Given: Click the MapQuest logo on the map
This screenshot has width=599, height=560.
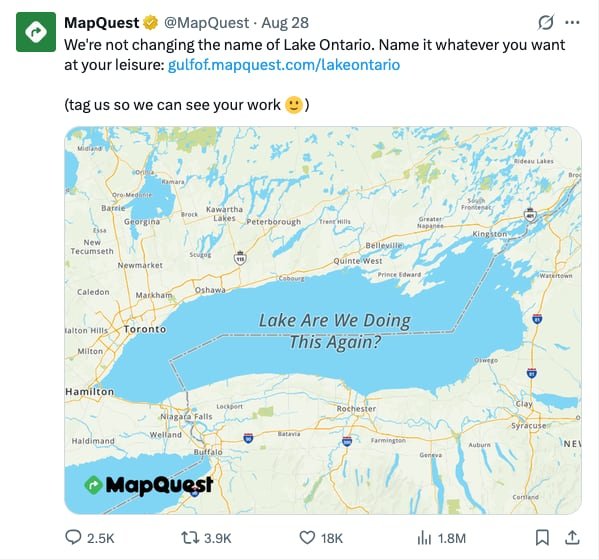Looking at the screenshot, I should click(x=148, y=485).
